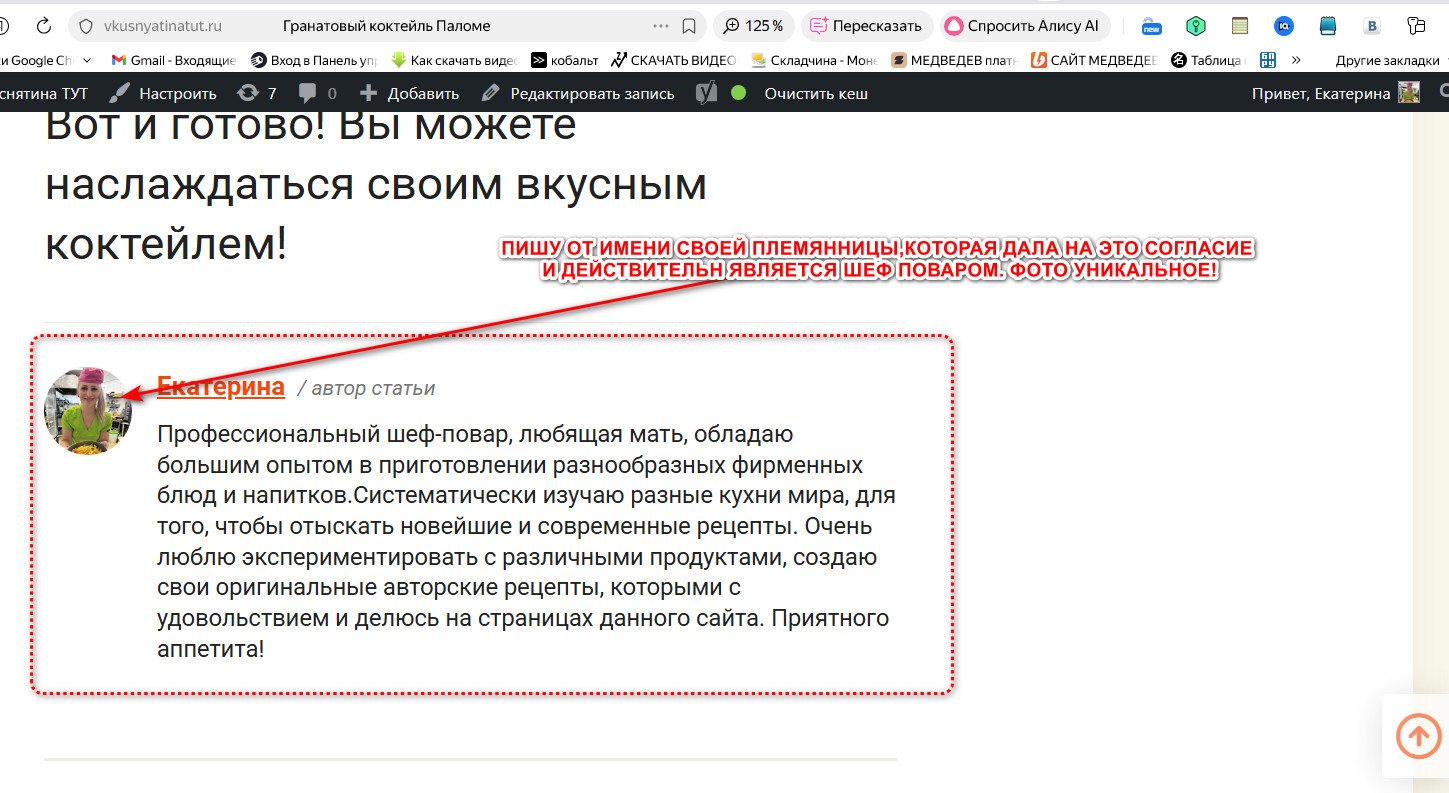Click the page title text Гранатовый коктейль Паломе
The height and width of the screenshot is (793, 1449).
[x=387, y=26]
